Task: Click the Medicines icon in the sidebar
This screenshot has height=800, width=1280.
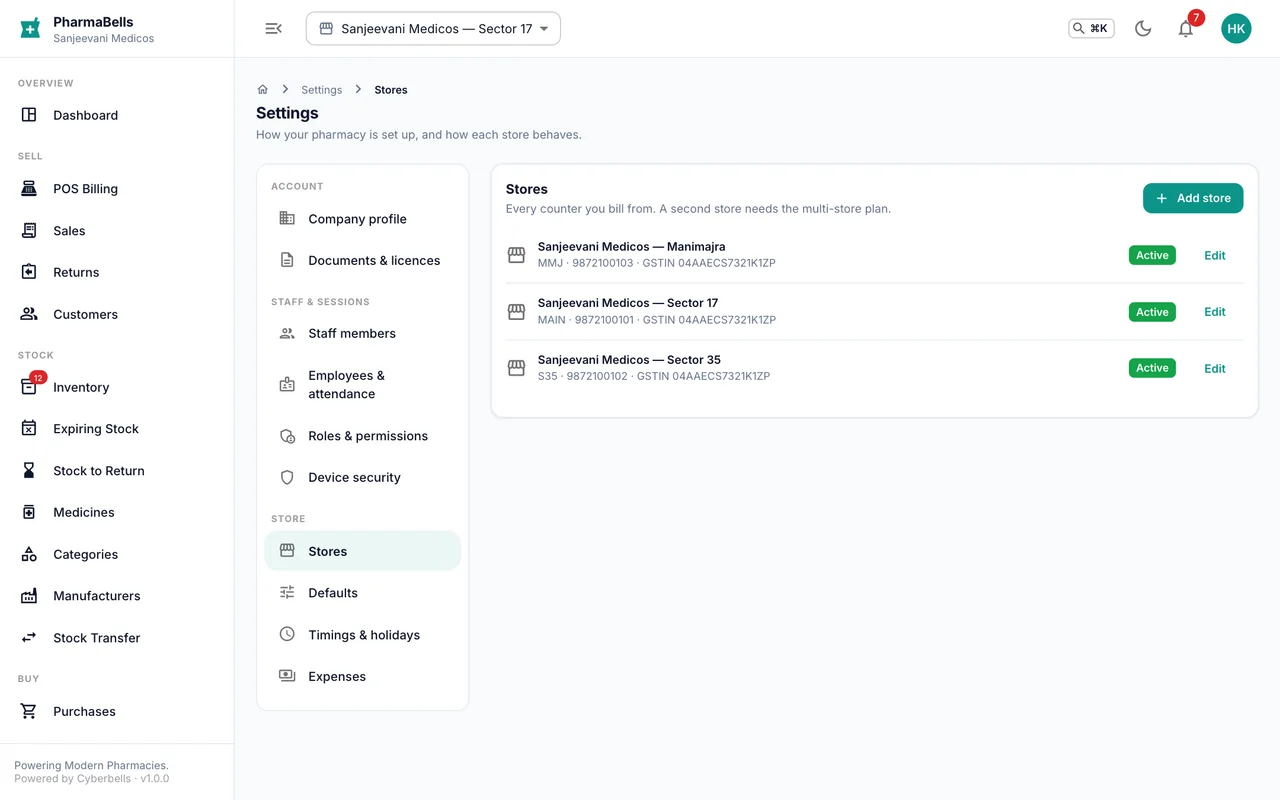Action: 29,512
